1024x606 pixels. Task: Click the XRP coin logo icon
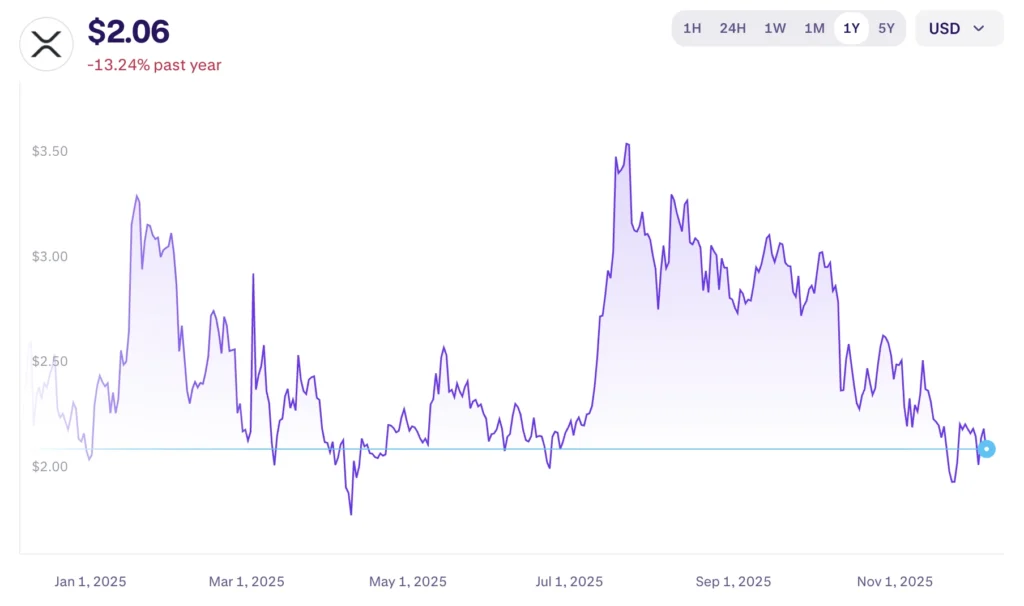pos(46,44)
